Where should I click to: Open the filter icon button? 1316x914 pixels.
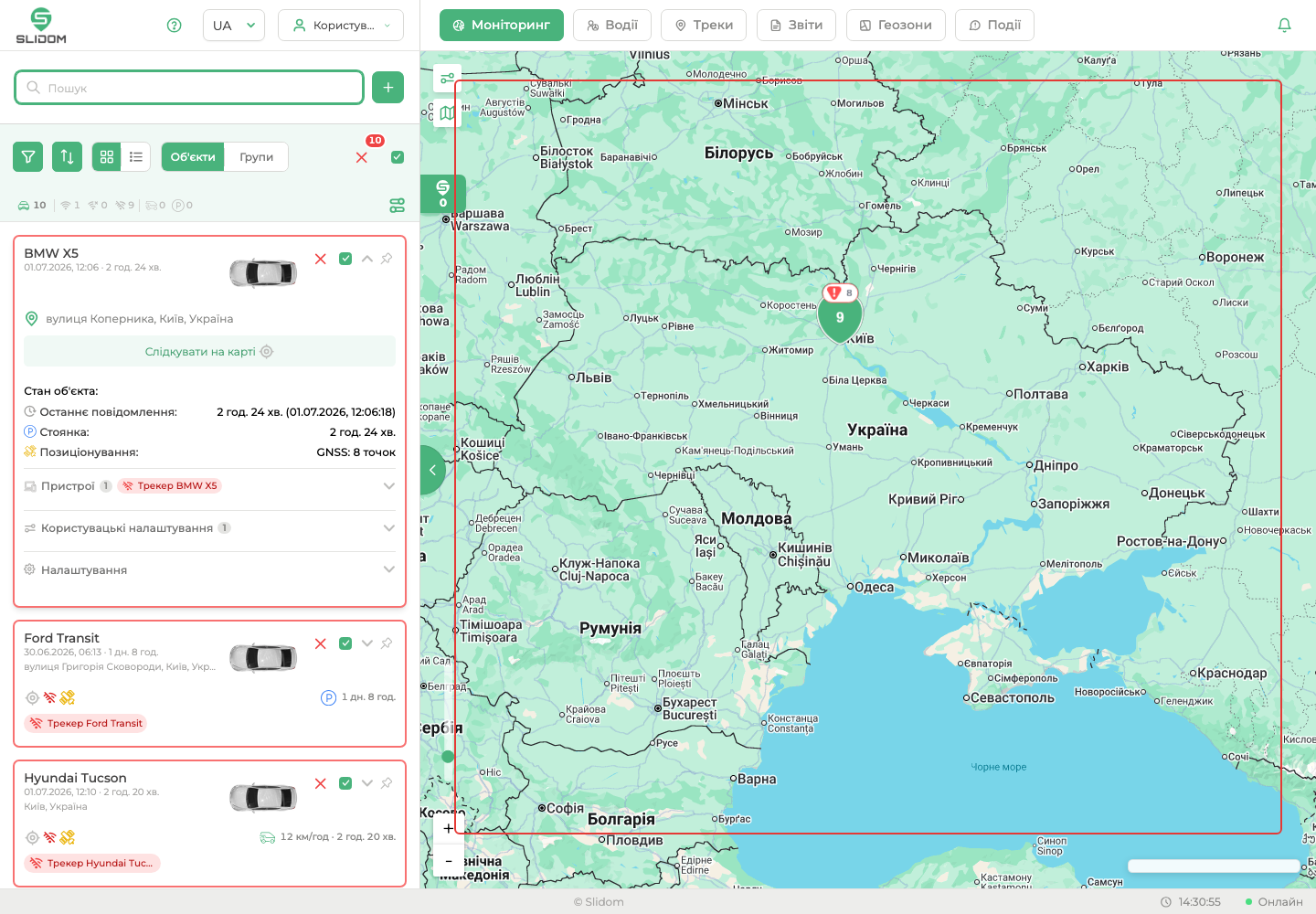[x=28, y=157]
